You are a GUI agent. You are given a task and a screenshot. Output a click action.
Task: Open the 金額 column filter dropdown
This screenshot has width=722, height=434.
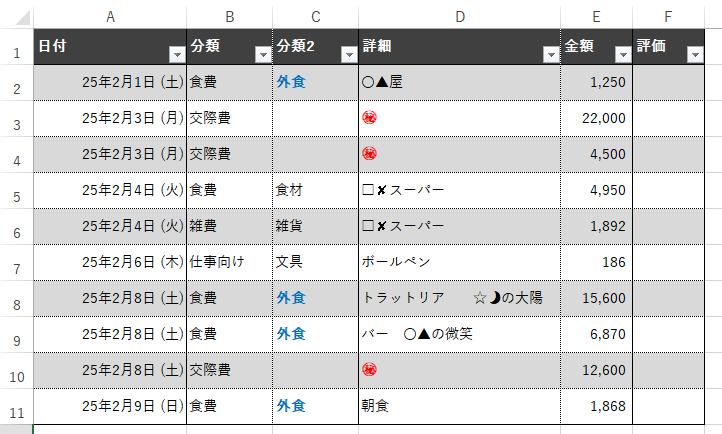(622, 56)
